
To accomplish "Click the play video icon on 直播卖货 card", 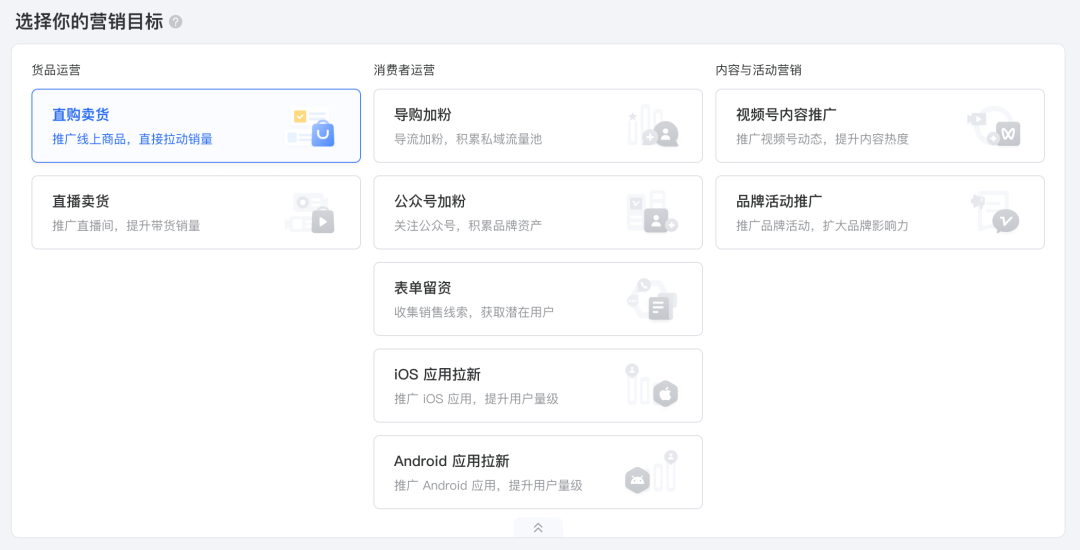I will (x=322, y=221).
